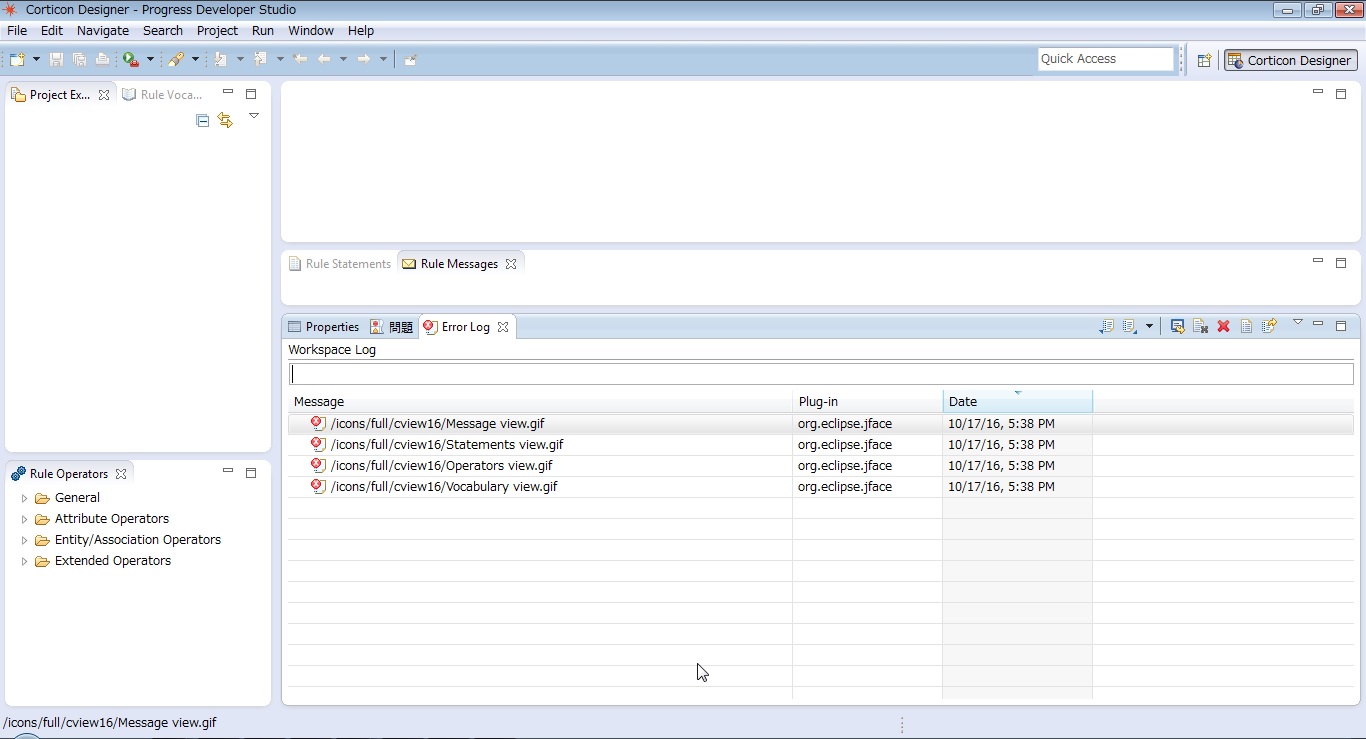Click the Delete Log red X icon
Screen dimensions: 1366x739
[x=1223, y=326]
